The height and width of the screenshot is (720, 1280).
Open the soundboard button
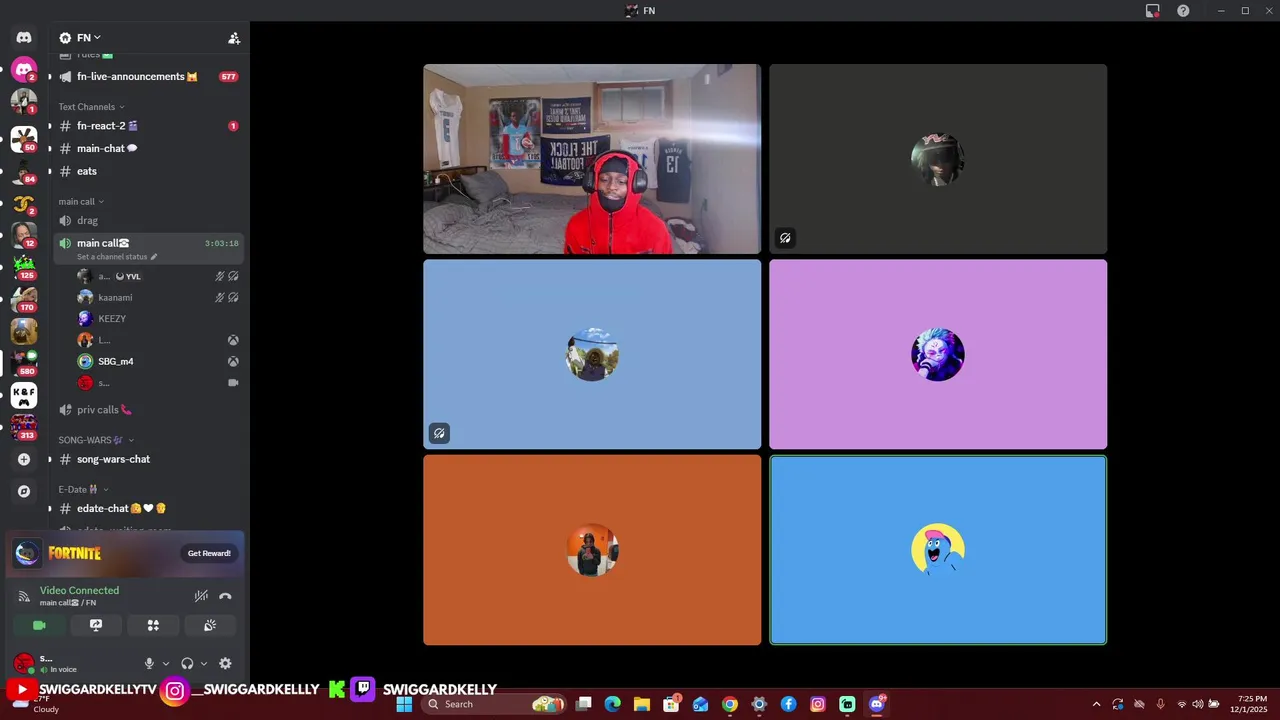(210, 625)
